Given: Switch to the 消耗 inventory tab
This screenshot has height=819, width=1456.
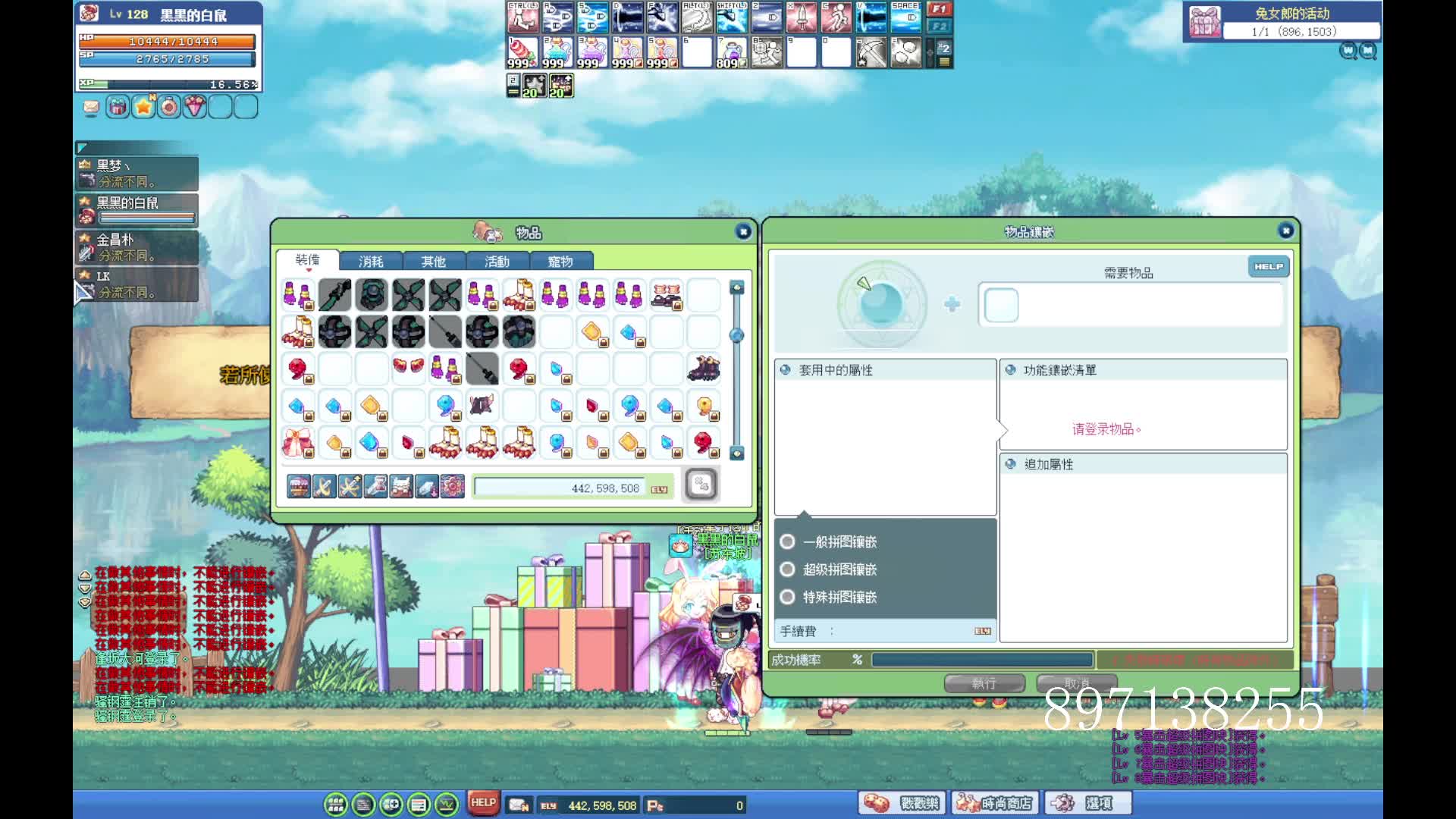Looking at the screenshot, I should click(371, 262).
